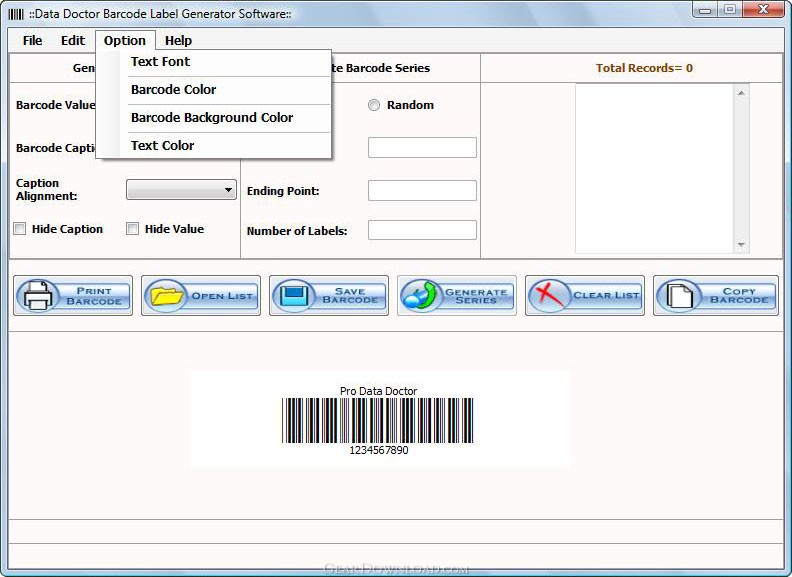Click the Open List folder icon

point(167,296)
